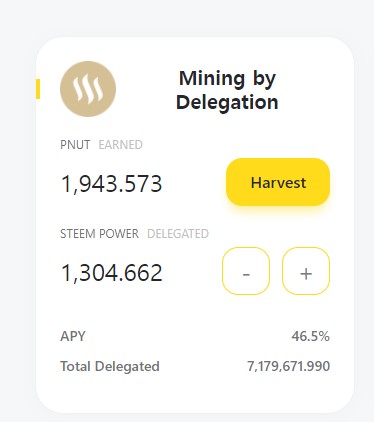Harvest the earned PNUT rewards
Screen dimensions: 374x422
click(x=278, y=182)
